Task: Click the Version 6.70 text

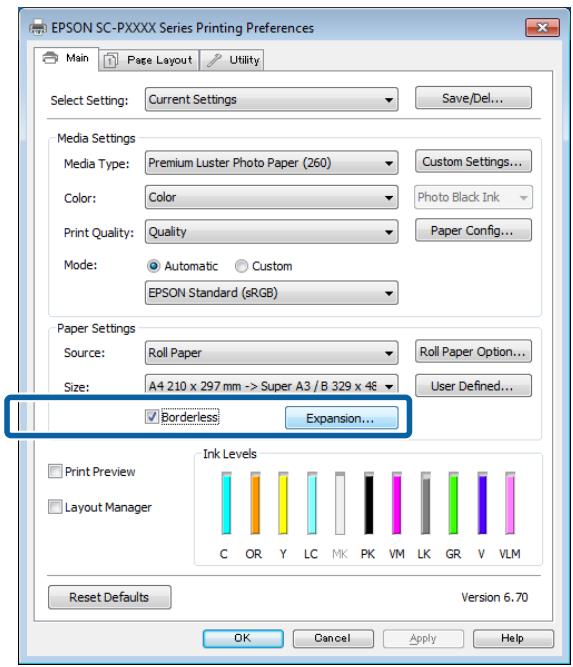Action: (494, 597)
